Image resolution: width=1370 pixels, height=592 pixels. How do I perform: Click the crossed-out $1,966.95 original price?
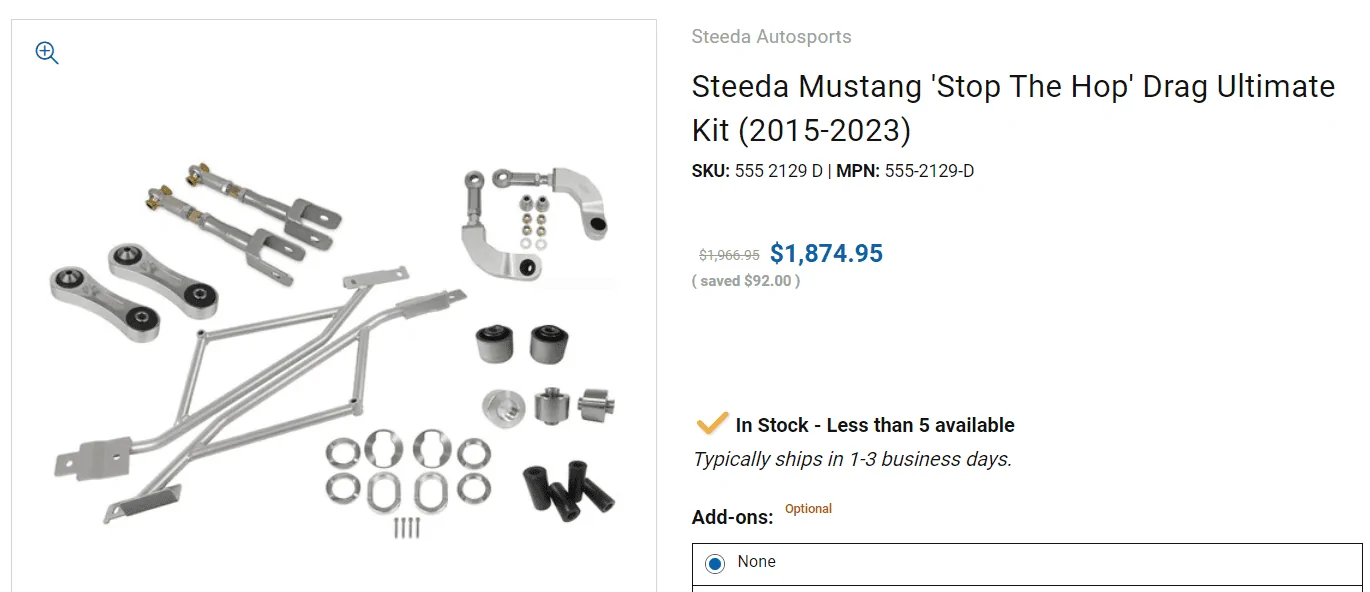[x=729, y=256]
